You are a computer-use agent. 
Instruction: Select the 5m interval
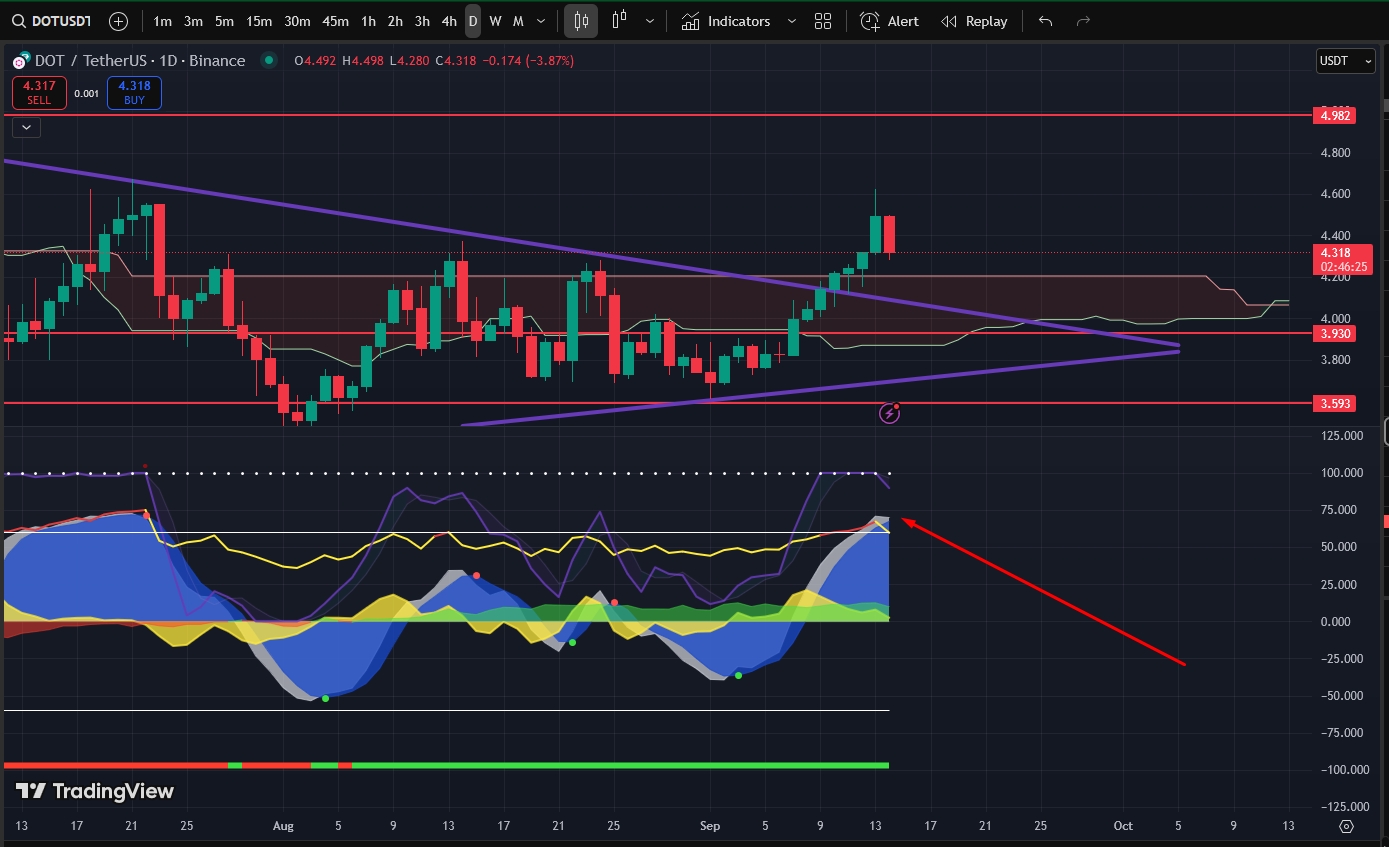pos(224,21)
